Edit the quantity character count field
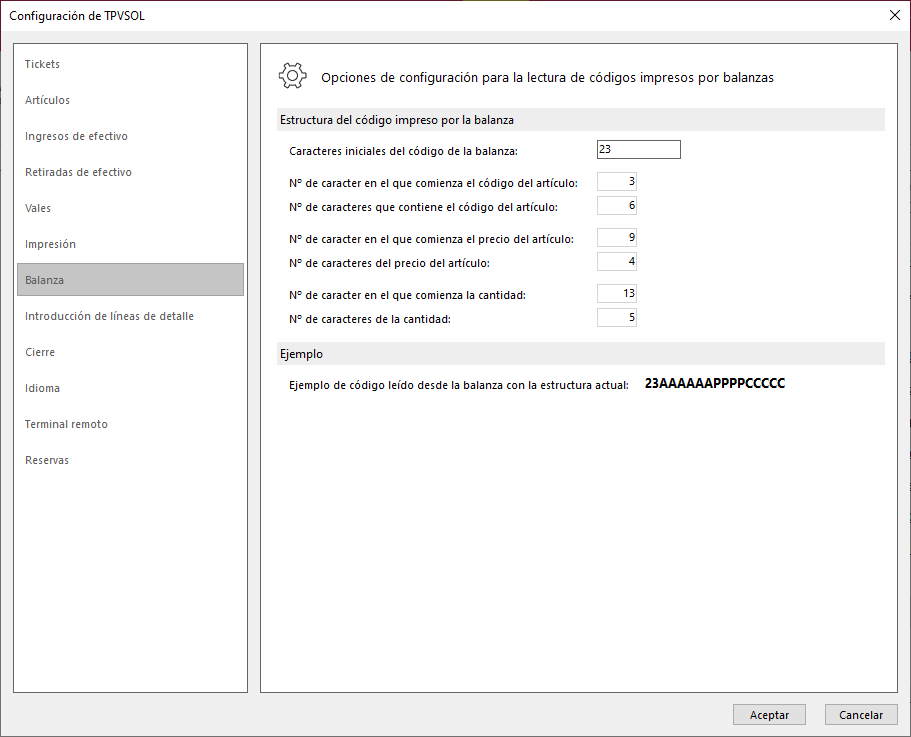The width and height of the screenshot is (911, 737). (x=617, y=317)
